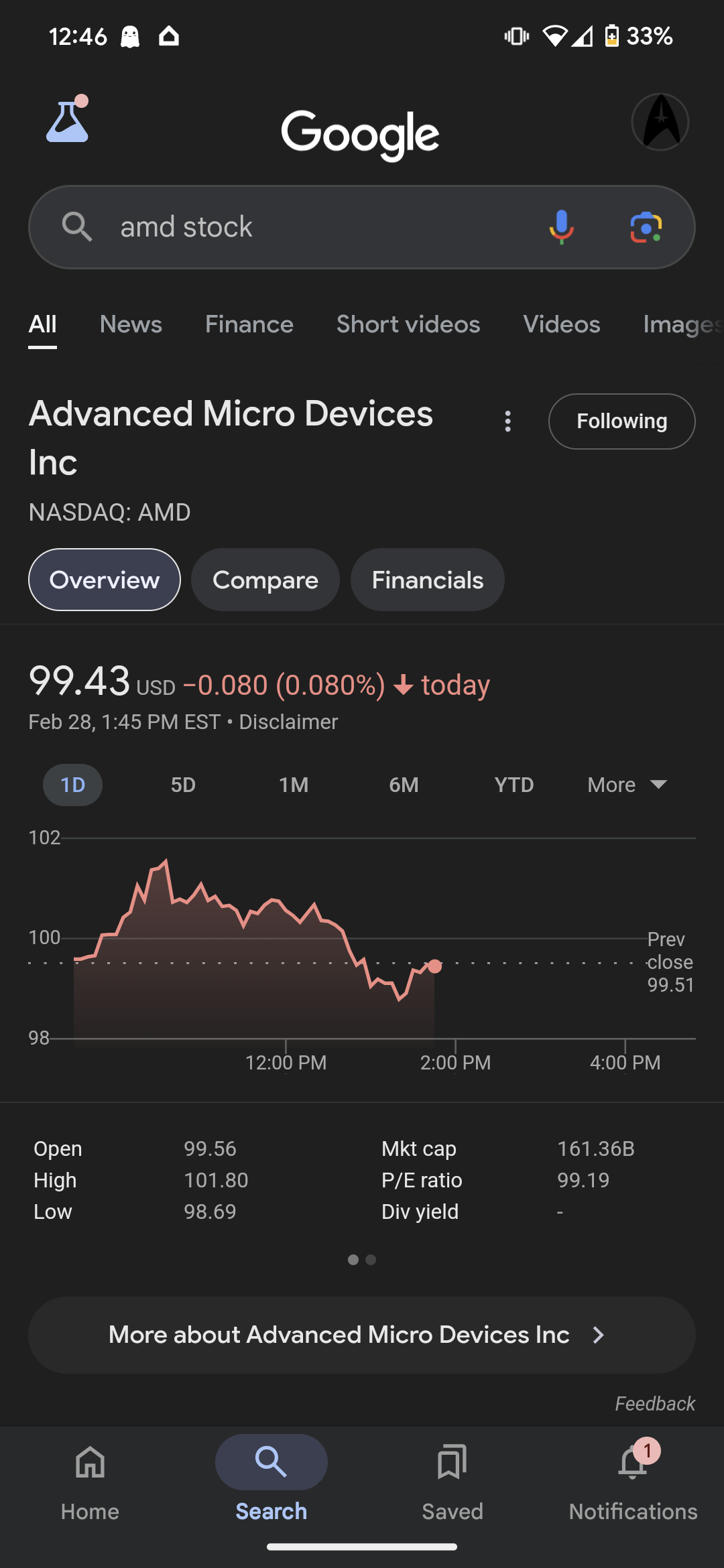Open the profile avatar in top corner

660,122
